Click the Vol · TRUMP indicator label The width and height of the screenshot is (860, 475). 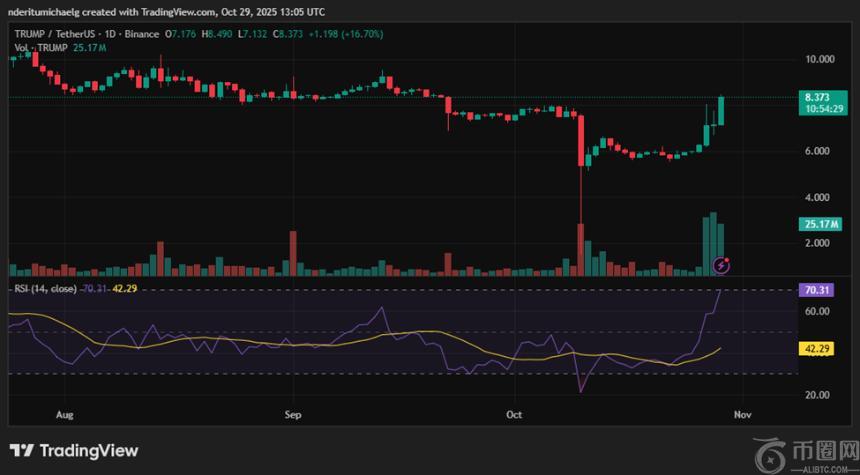[x=40, y=47]
